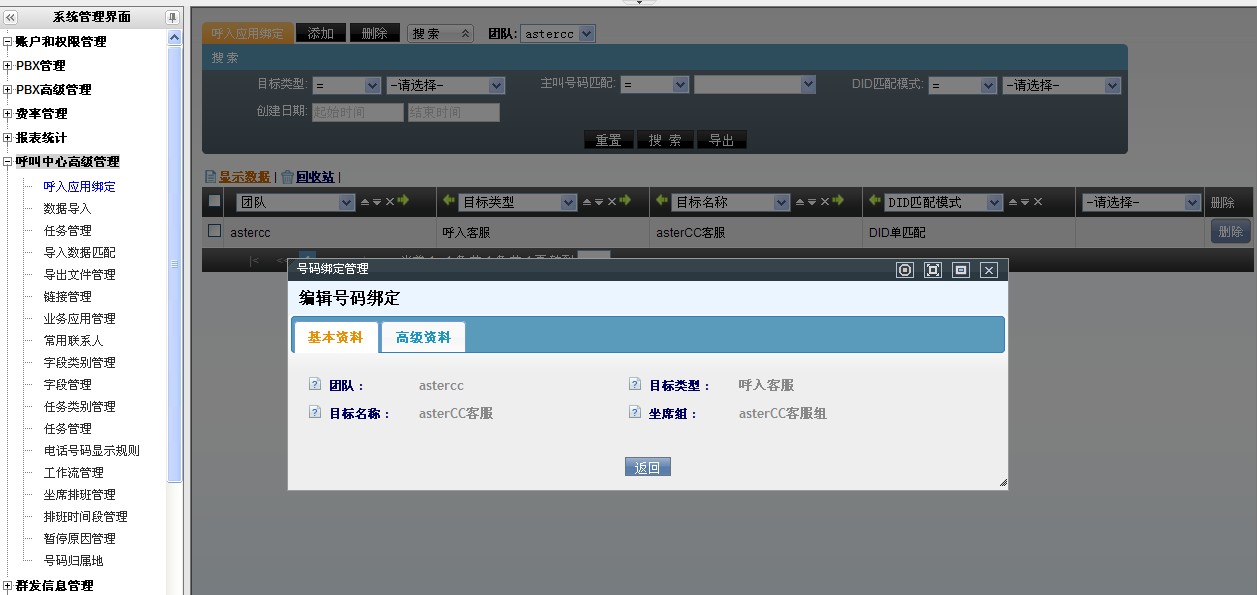Viewport: 1257px width, 595px height.
Task: Click the 添加 button in the top toolbar
Action: point(321,33)
